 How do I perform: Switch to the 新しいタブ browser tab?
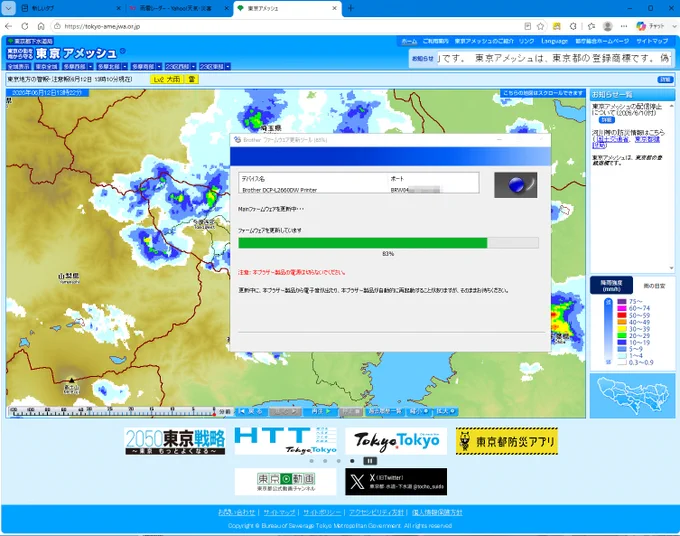tap(69, 8)
